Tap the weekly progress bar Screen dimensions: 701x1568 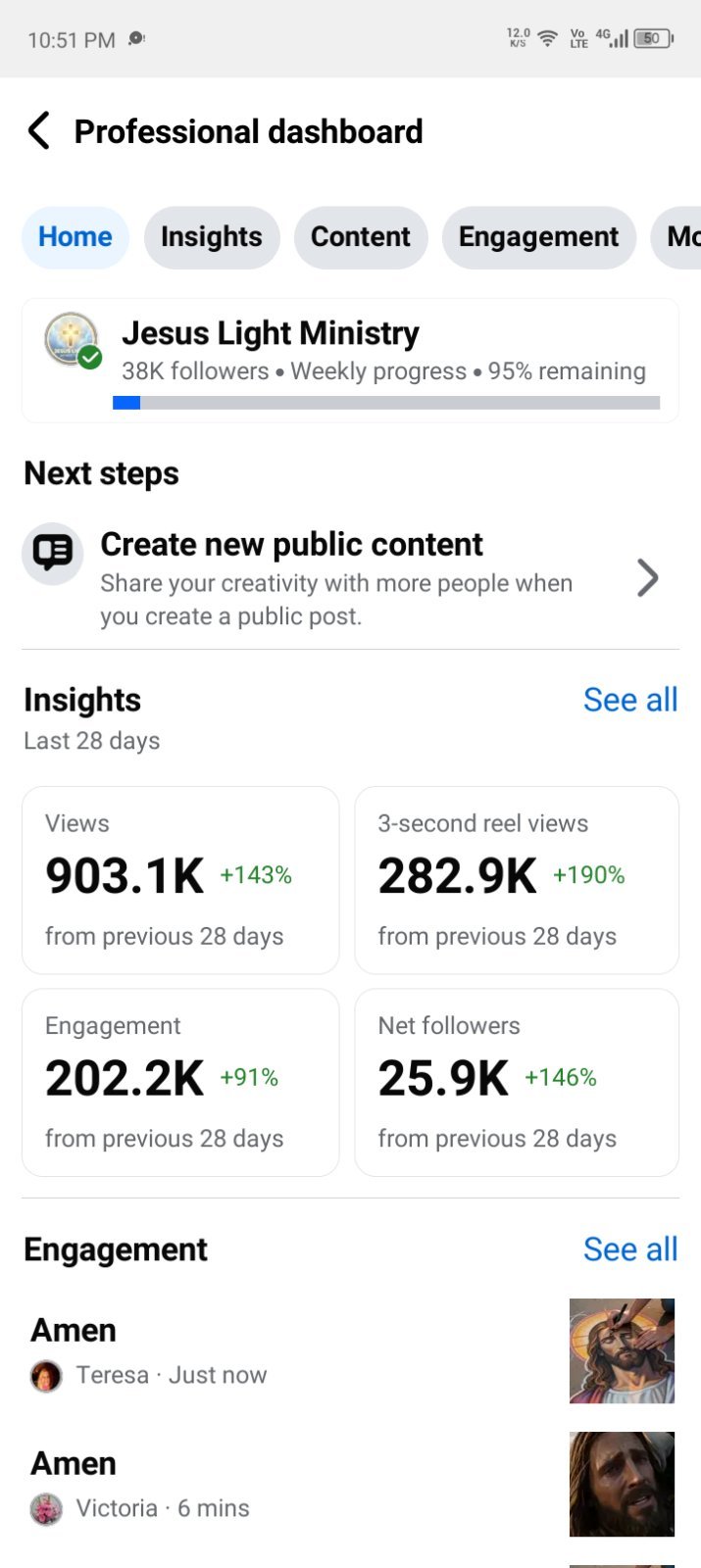point(386,403)
